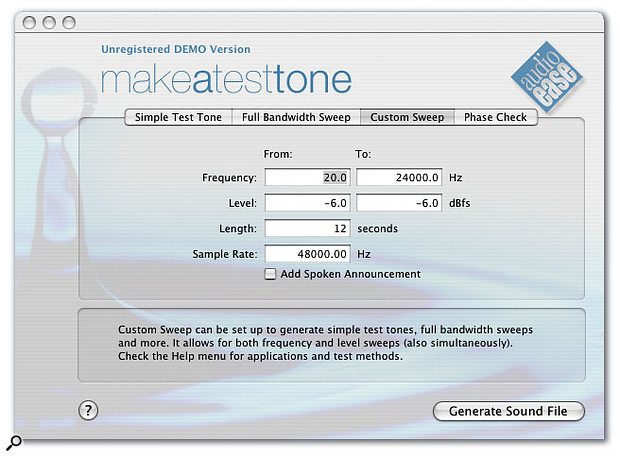This screenshot has height=457, width=620.
Task: Click the Sample Rate field 48000.00
Action: (x=308, y=254)
